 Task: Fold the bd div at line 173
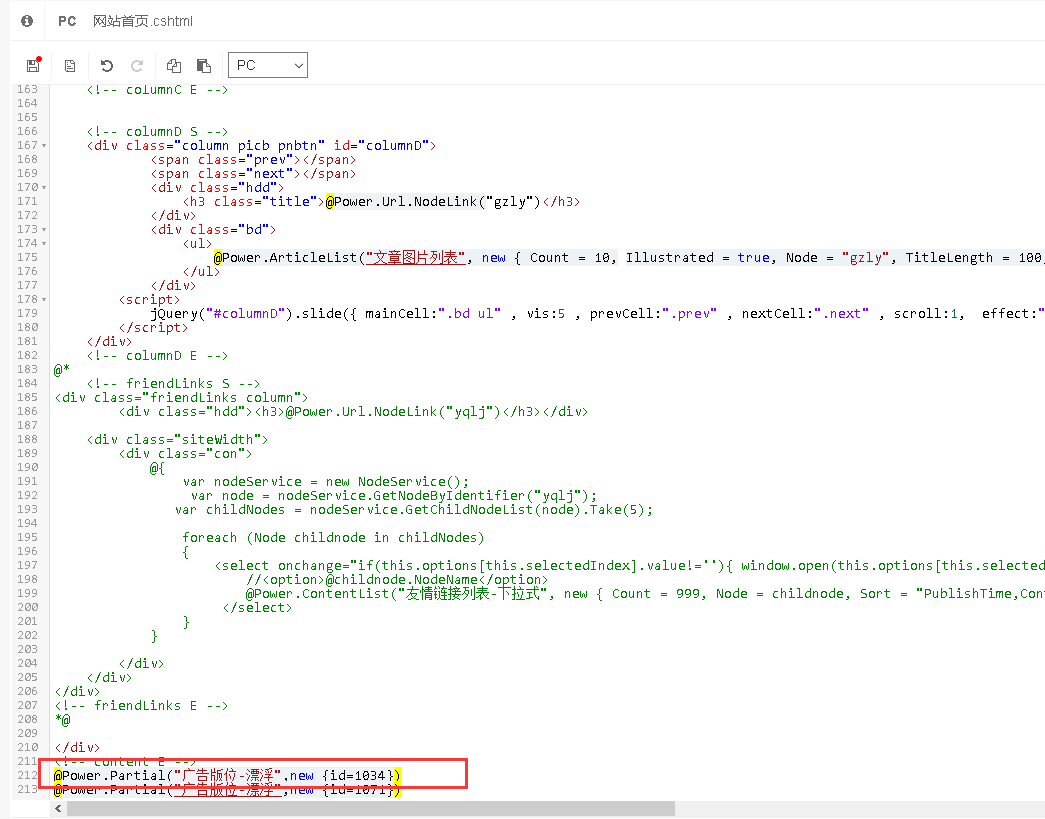click(x=45, y=230)
